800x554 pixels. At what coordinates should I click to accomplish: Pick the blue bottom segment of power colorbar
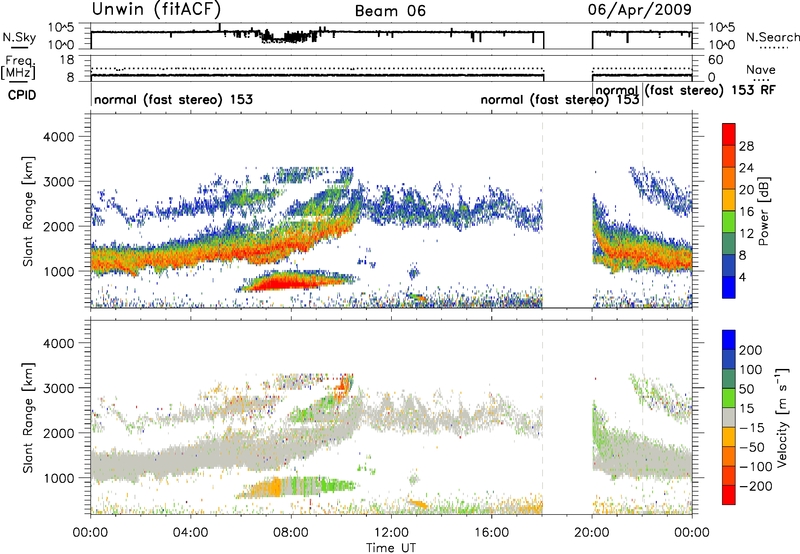point(729,287)
